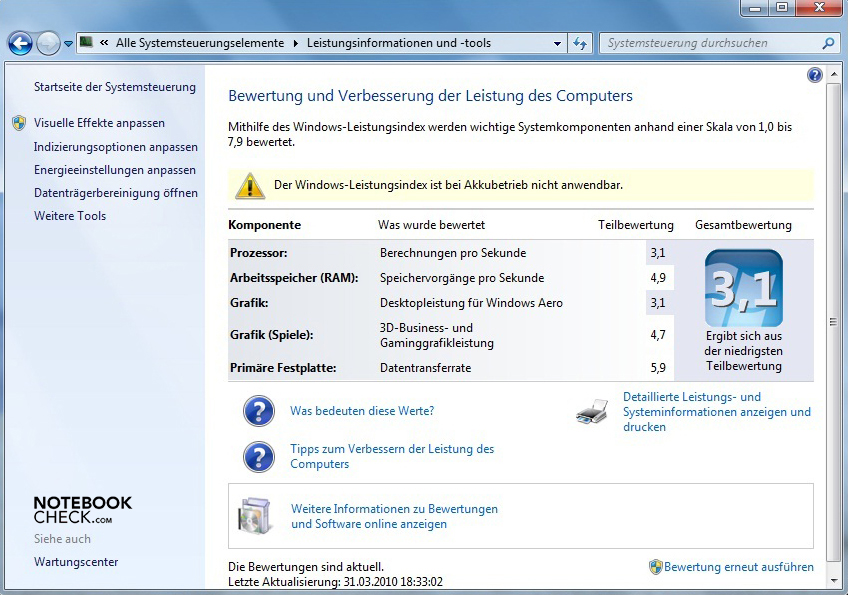Select 'Primäre Festplatte:' row label

(283, 368)
